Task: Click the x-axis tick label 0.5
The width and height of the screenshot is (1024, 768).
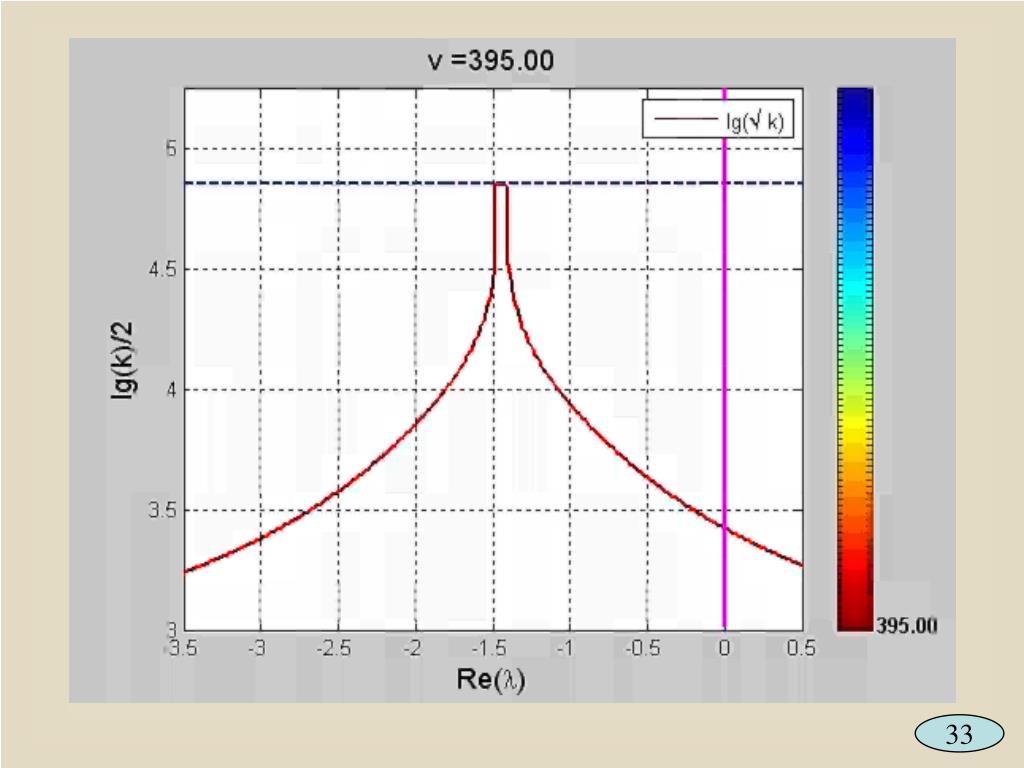Action: click(801, 648)
